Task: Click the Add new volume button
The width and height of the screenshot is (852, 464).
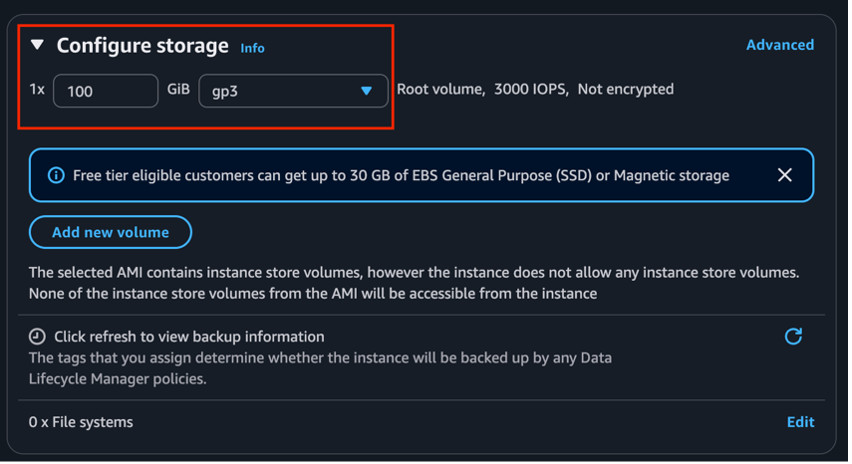Action: point(110,232)
